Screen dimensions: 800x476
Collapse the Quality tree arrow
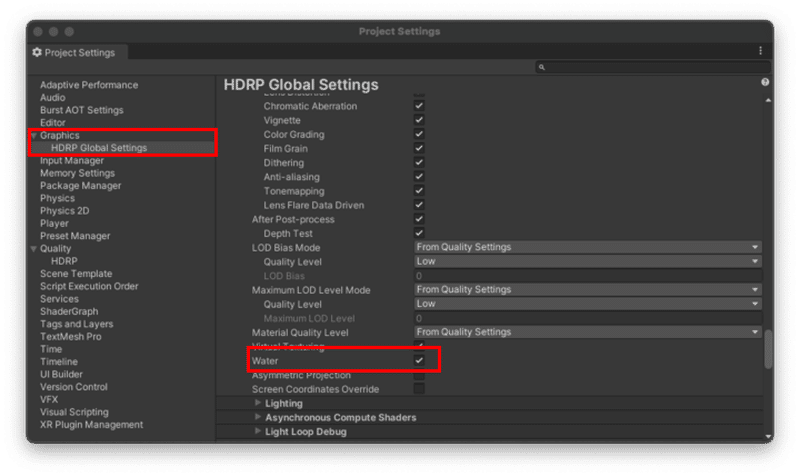tap(34, 248)
